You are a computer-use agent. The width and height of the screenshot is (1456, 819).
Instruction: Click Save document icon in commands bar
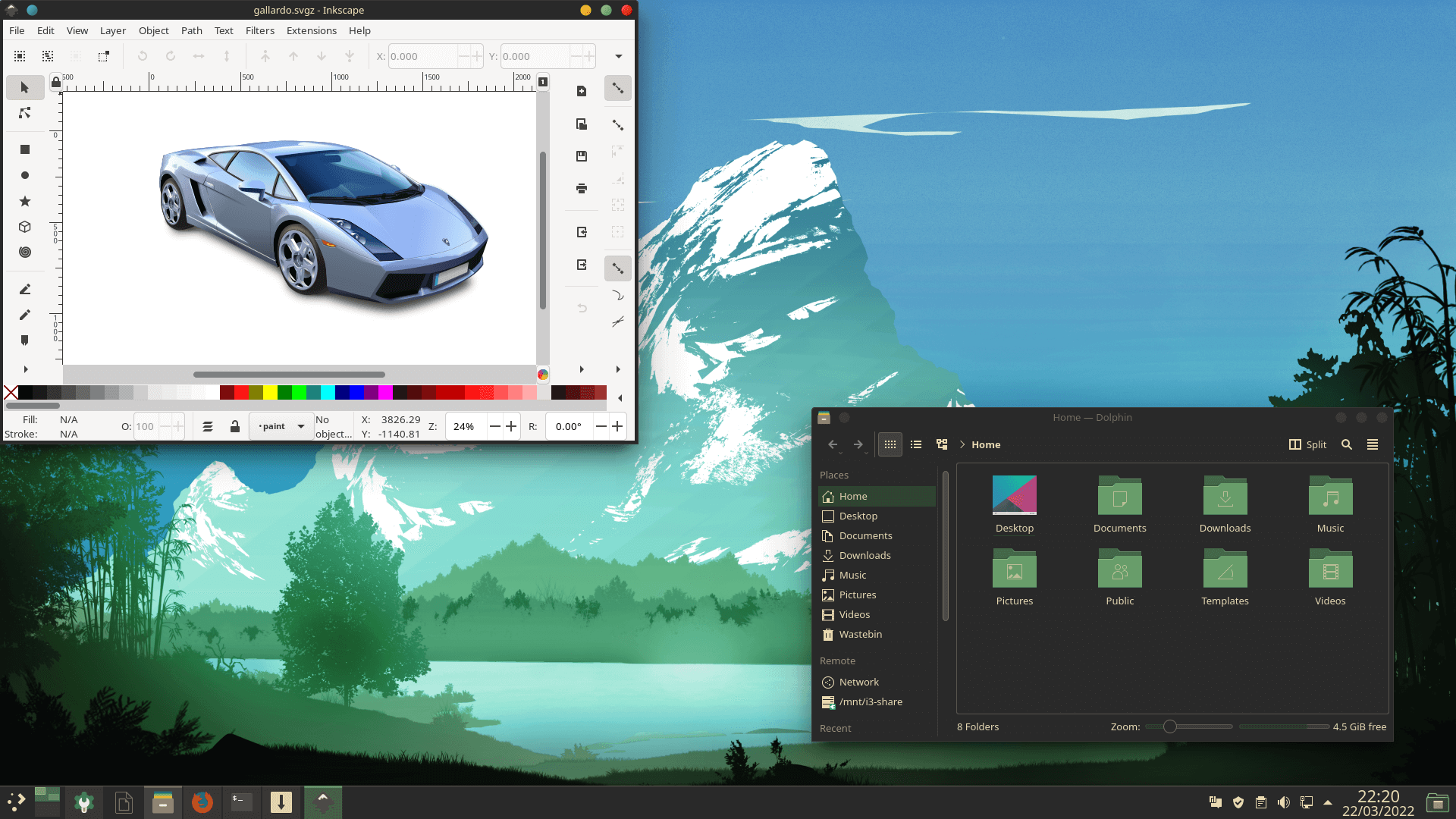(x=582, y=156)
